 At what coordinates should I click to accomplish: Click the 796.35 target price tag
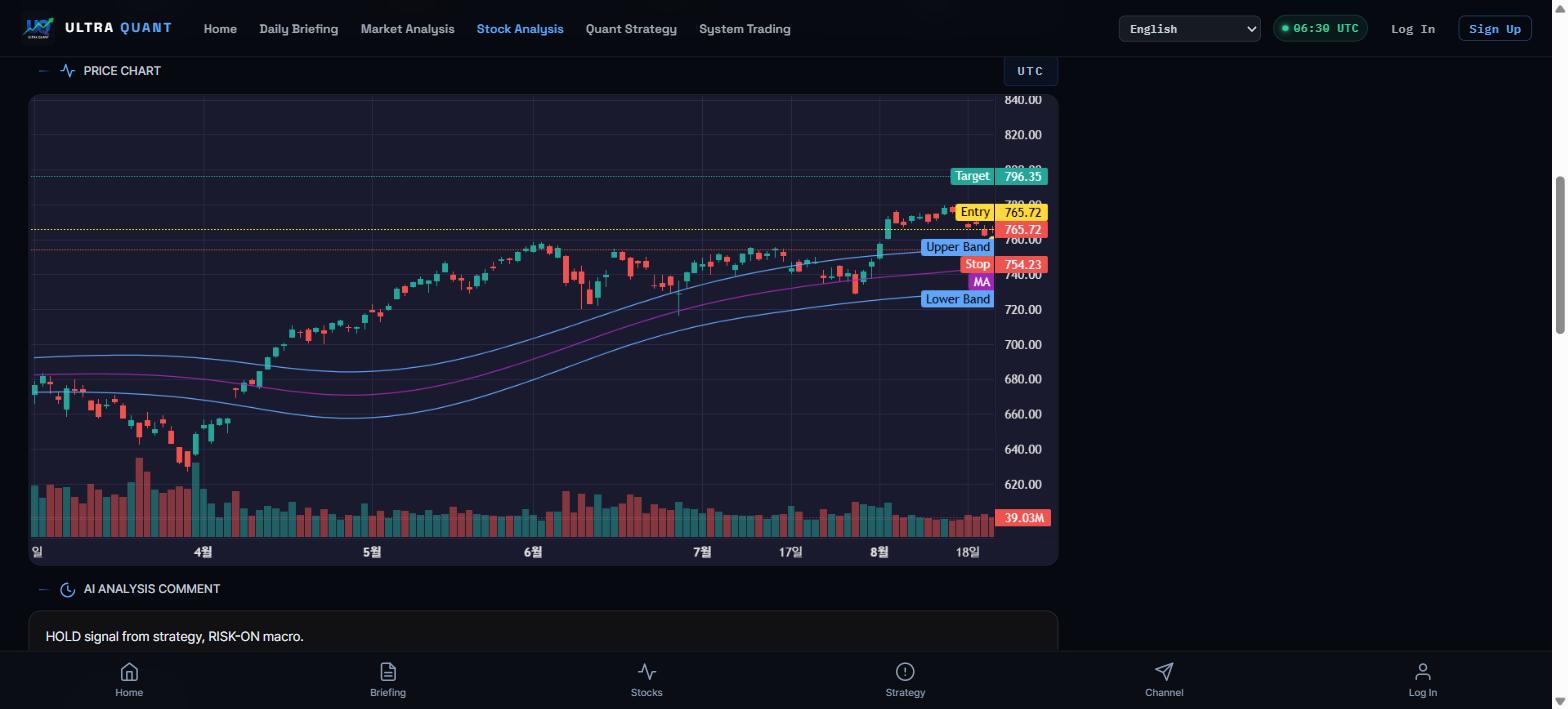[1022, 176]
